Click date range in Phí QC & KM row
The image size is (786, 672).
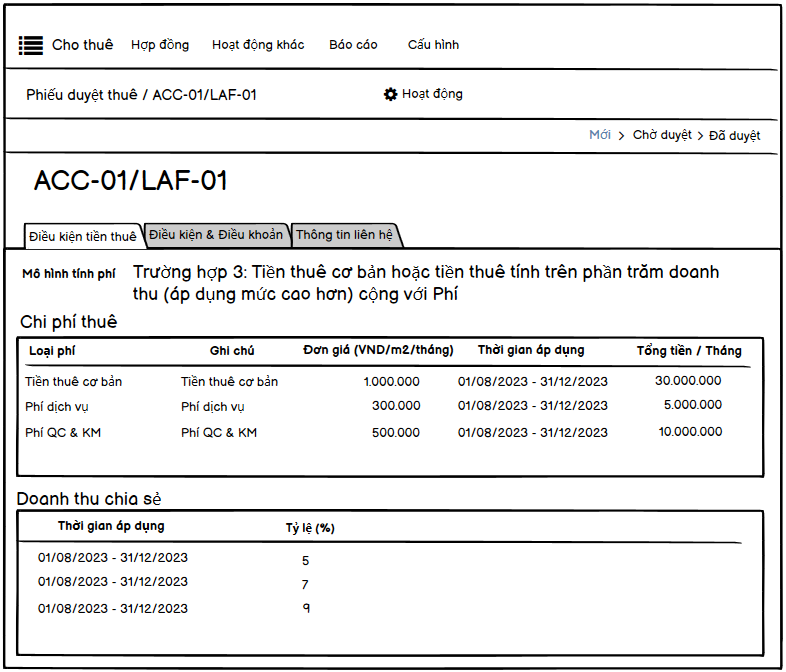tap(532, 433)
